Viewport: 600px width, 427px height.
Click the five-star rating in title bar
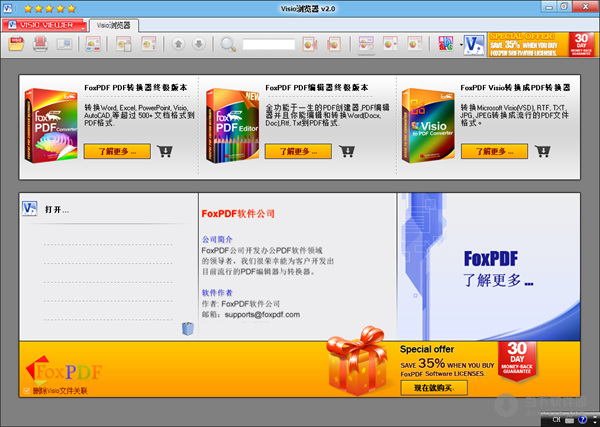(x=49, y=8)
